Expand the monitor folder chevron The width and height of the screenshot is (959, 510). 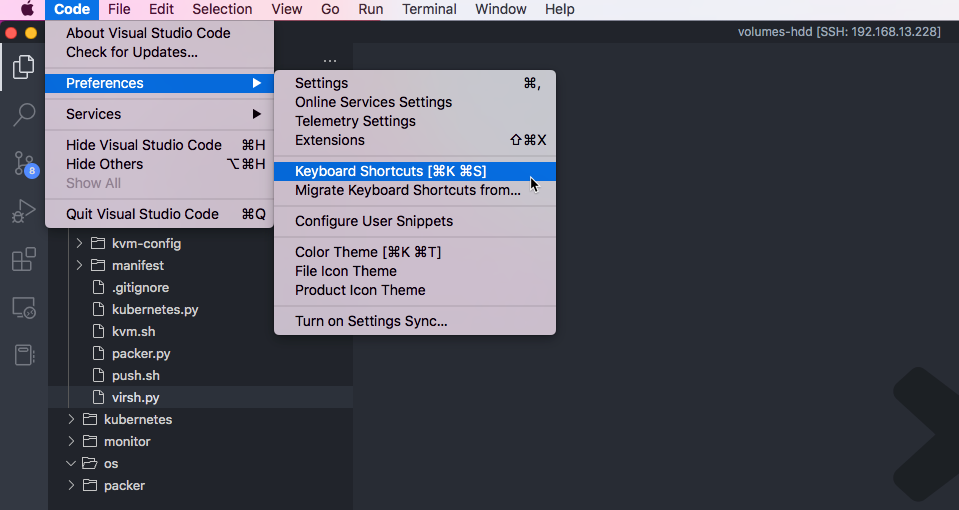[71, 442]
